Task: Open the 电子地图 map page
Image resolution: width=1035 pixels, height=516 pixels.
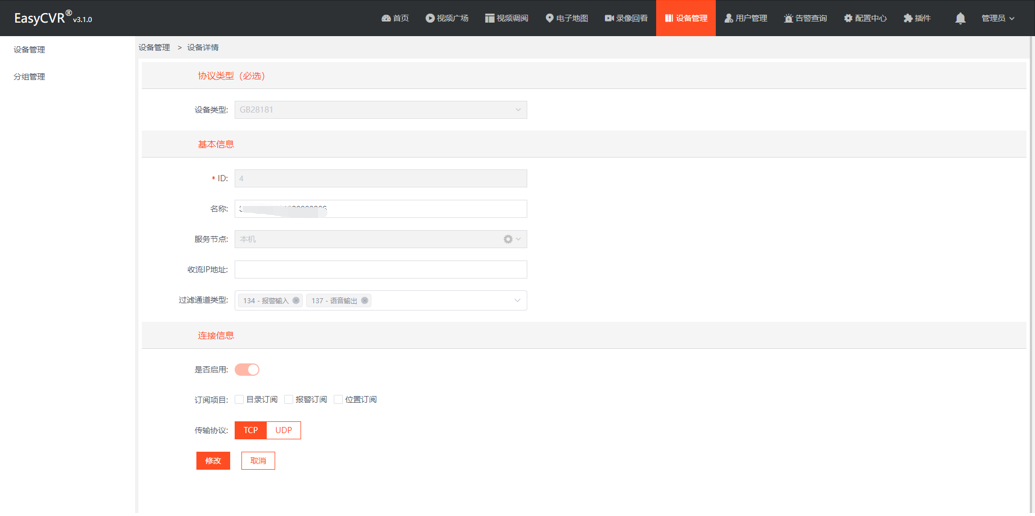Action: click(x=566, y=18)
